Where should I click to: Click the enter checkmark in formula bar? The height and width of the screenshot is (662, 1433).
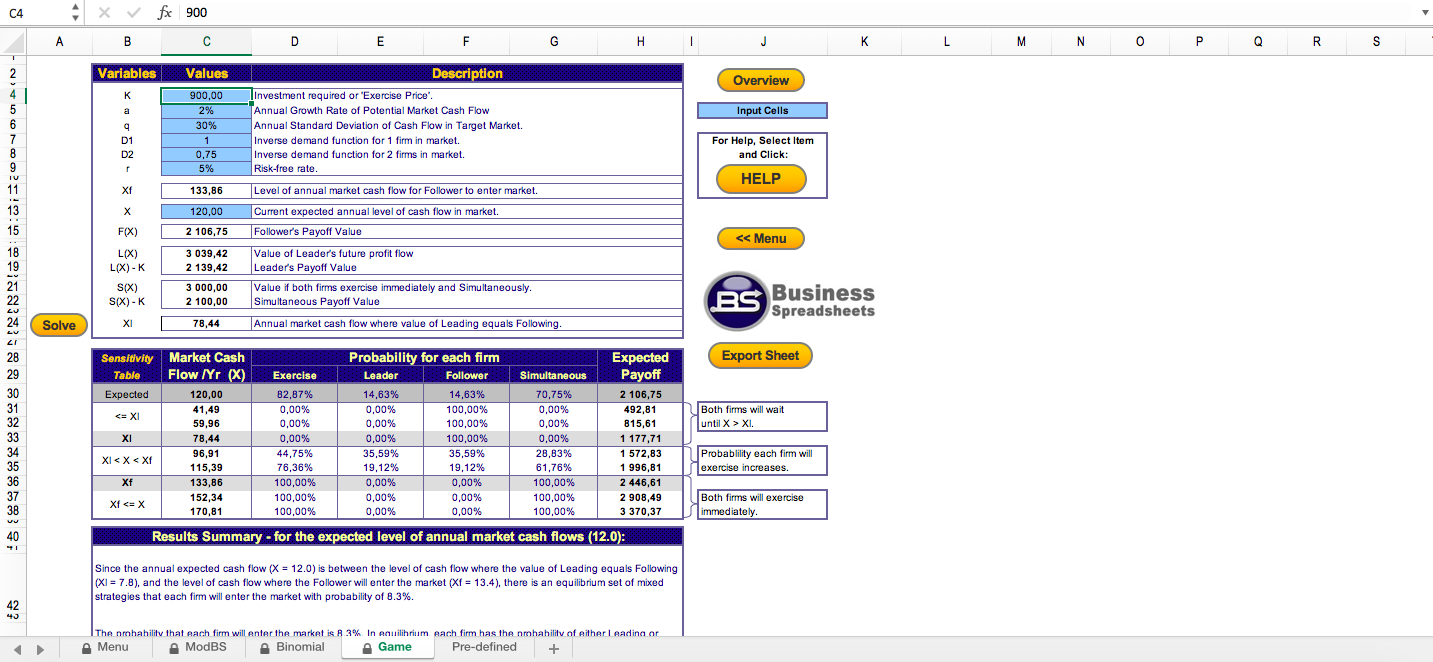(x=134, y=13)
